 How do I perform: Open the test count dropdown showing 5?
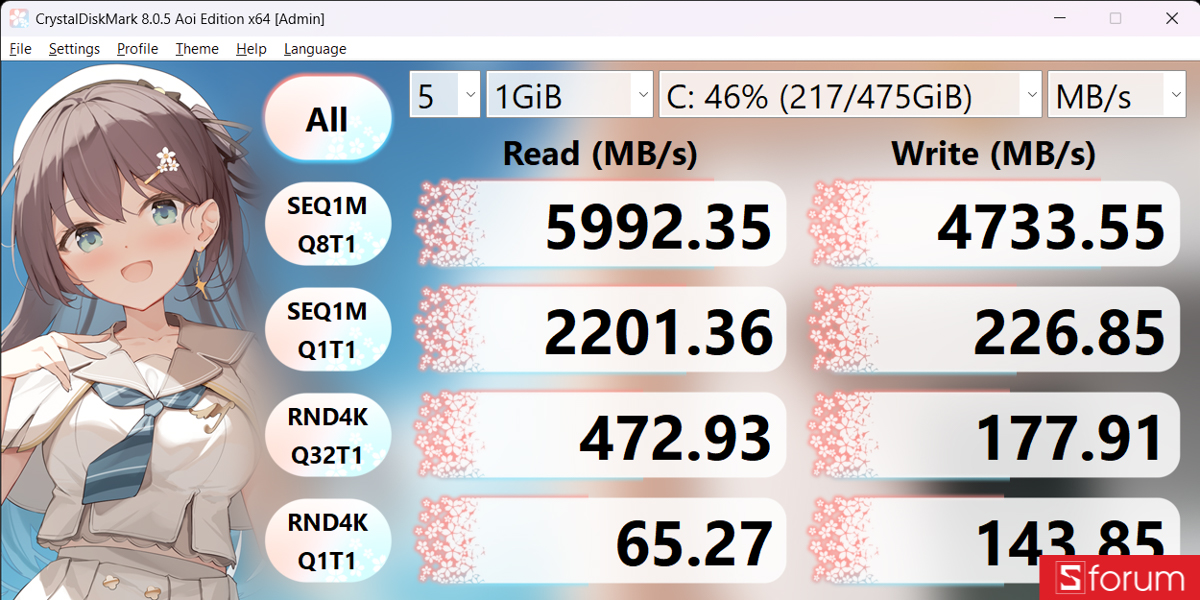445,97
